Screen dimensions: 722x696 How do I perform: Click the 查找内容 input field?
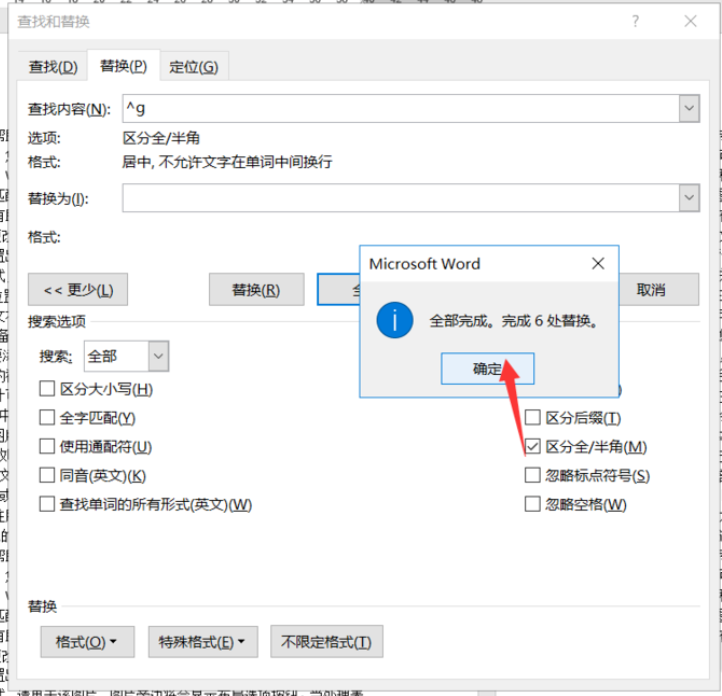tap(401, 109)
